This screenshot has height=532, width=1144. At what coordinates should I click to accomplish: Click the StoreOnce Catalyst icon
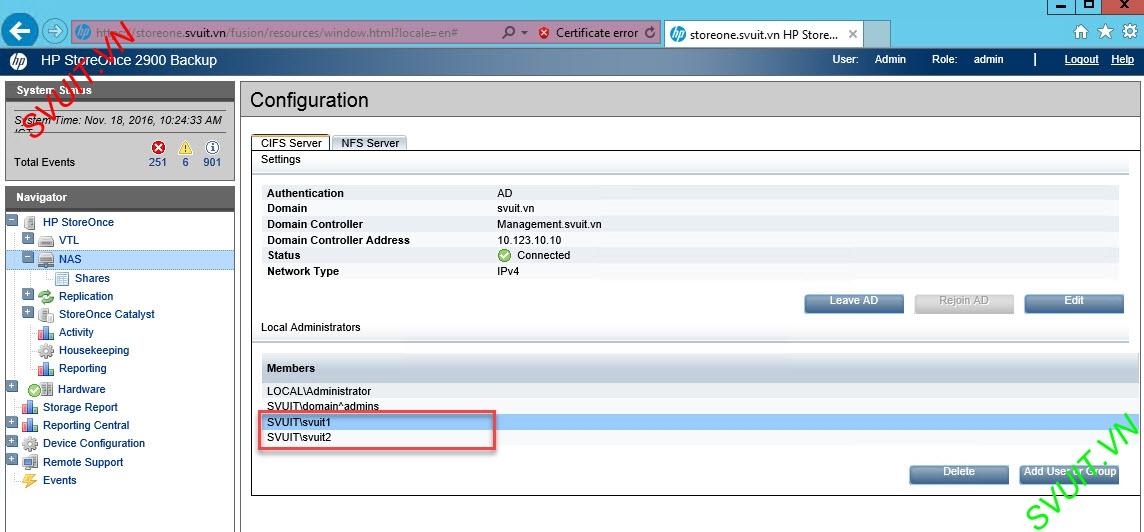pyautogui.click(x=46, y=315)
